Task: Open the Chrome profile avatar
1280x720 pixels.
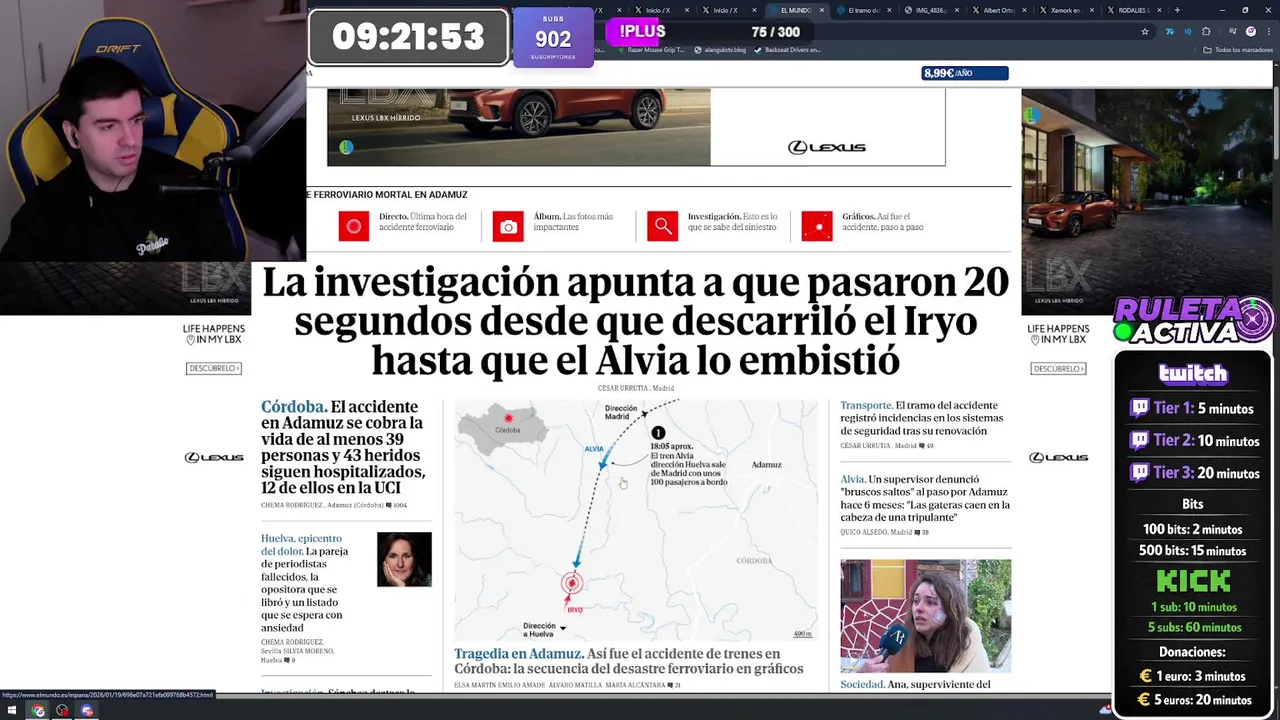Action: pos(1250,31)
